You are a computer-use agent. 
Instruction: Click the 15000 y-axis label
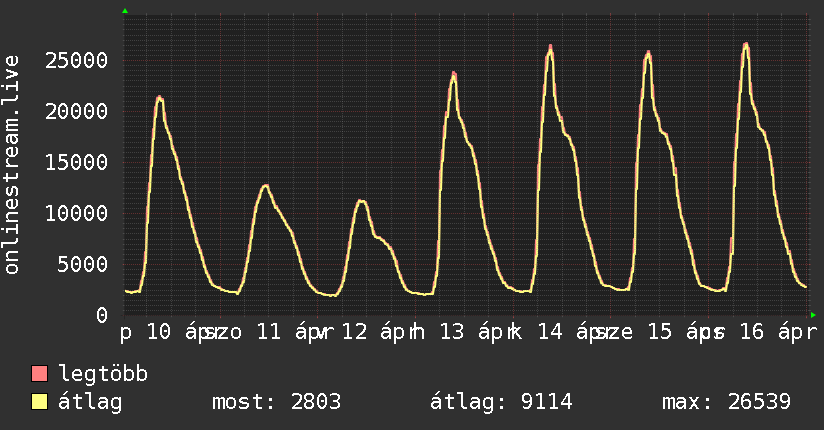click(x=76, y=162)
